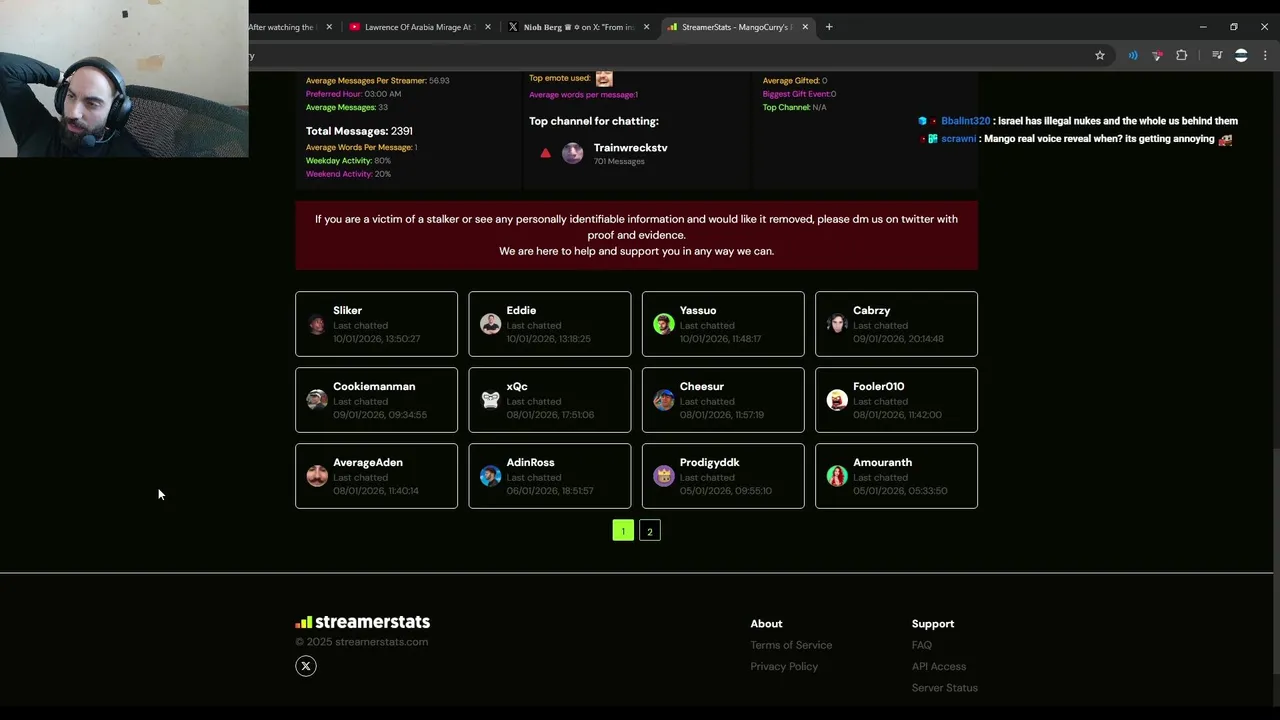The width and height of the screenshot is (1280, 720).
Task: Open the Cabrzy streamer card
Action: (x=896, y=324)
